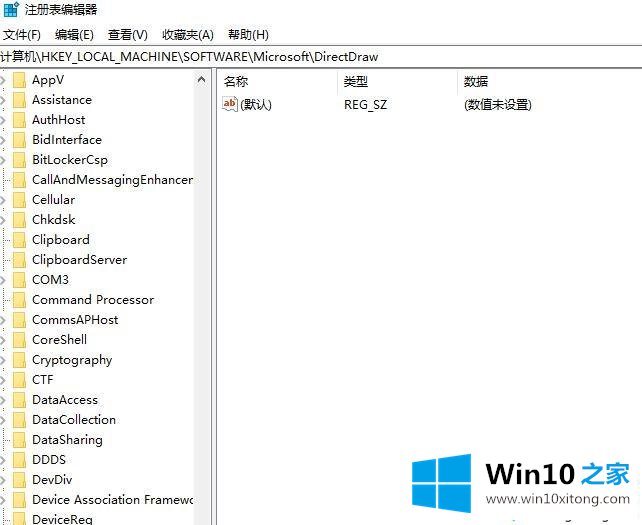Select the DDDS folder icon
The width and height of the screenshot is (642, 525).
(x=19, y=460)
